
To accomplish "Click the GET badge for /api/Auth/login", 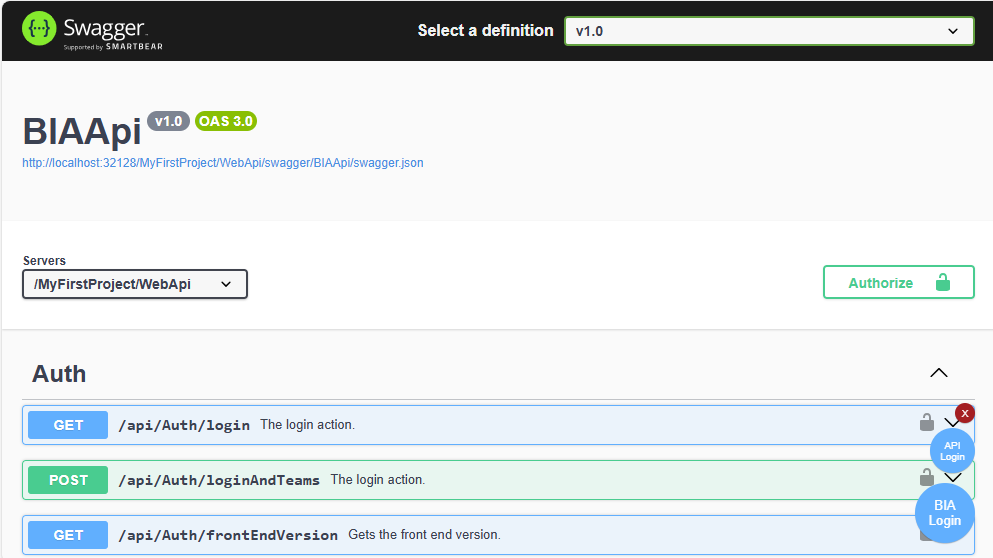I will (68, 425).
